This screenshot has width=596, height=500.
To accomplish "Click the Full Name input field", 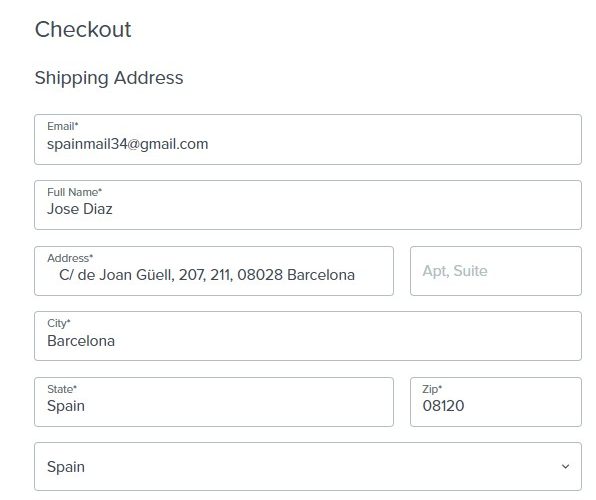I will point(308,205).
